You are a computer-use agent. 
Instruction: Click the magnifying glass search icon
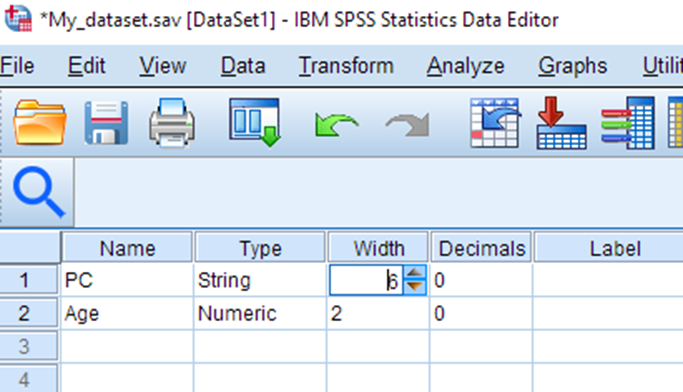point(38,192)
